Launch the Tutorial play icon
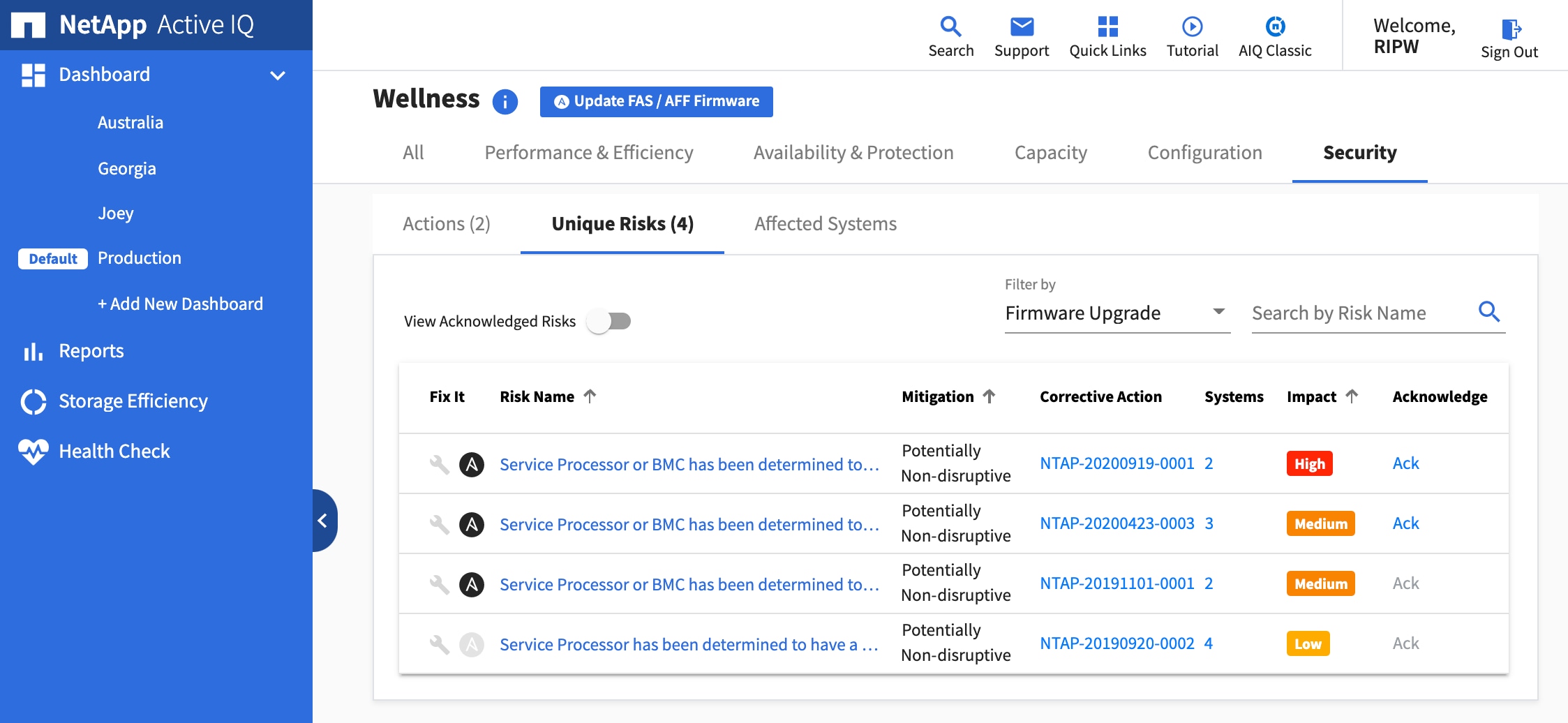 (1192, 27)
